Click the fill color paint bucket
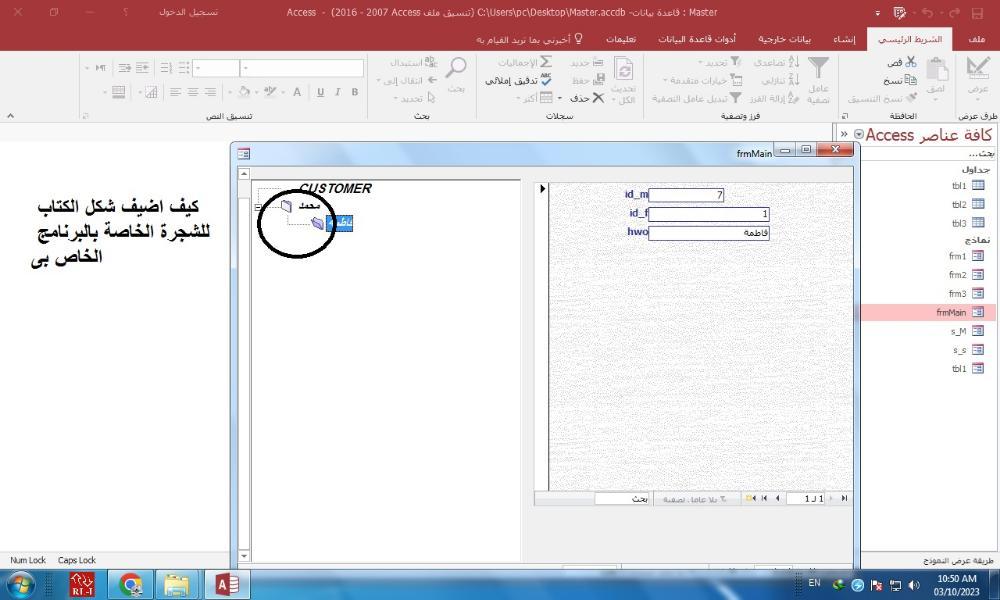The image size is (1000, 600). 244,92
